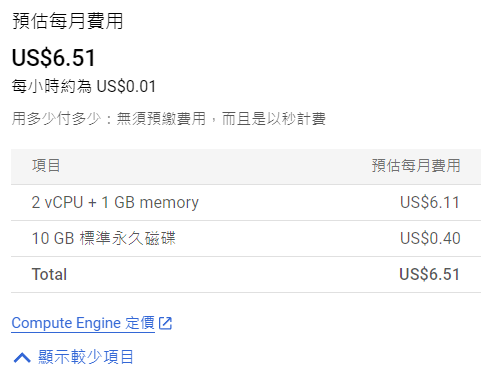Click the 而且是以秒計費 text

(x=274, y=119)
